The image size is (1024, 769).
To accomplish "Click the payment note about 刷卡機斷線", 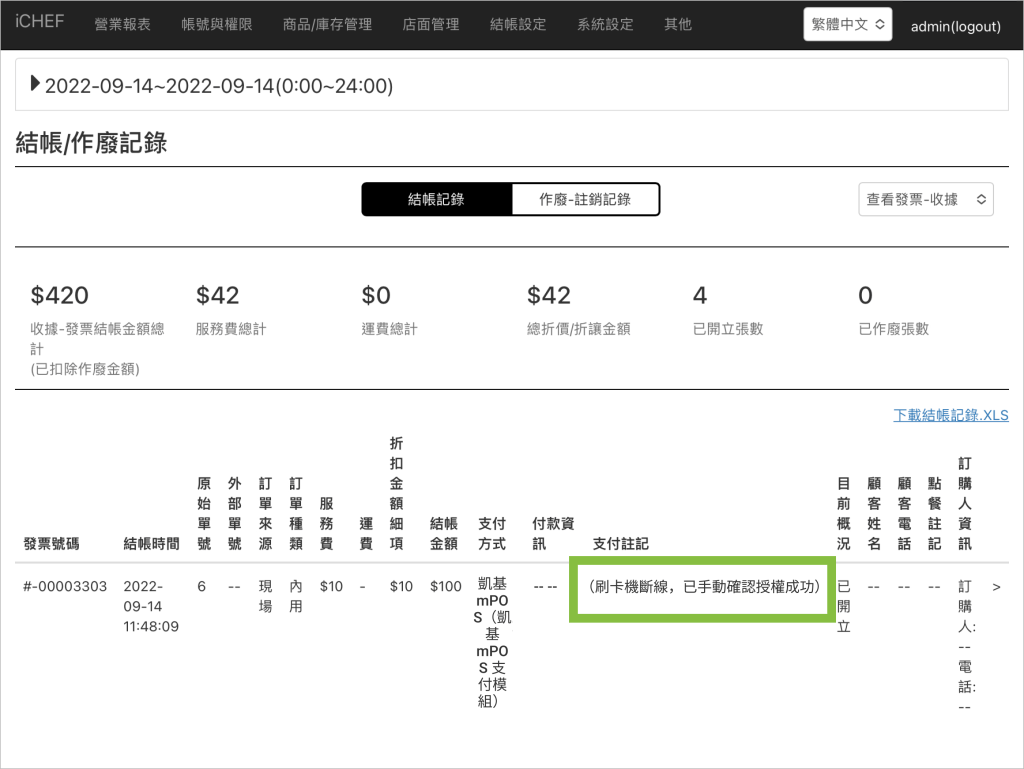I will tap(703, 588).
